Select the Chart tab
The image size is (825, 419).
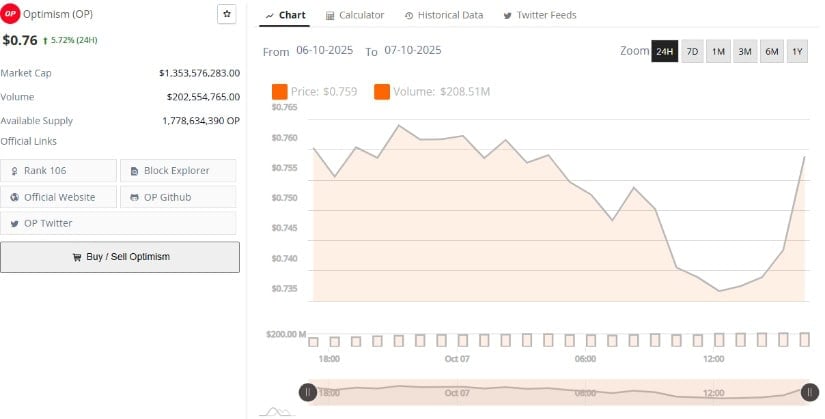(x=287, y=15)
